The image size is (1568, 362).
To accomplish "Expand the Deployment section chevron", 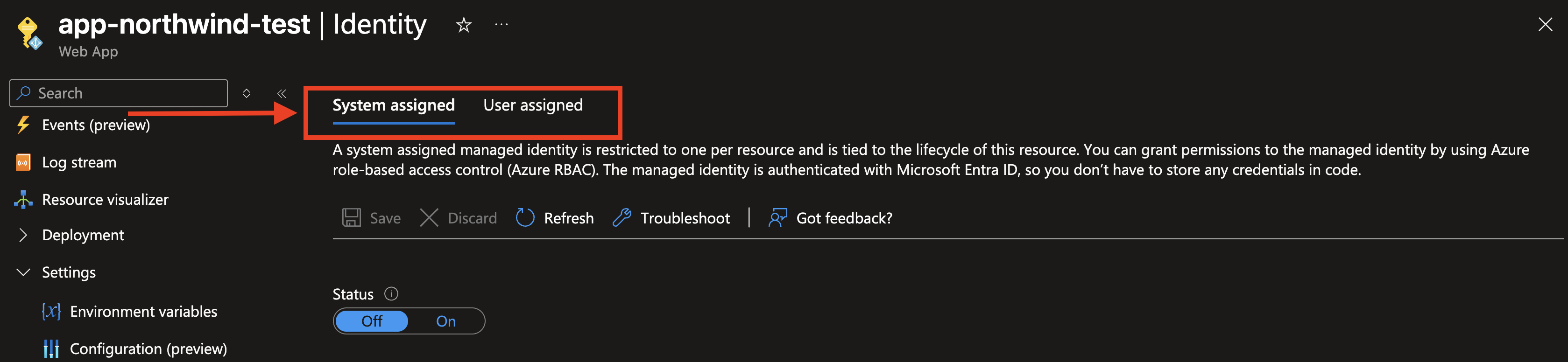I will pos(23,235).
